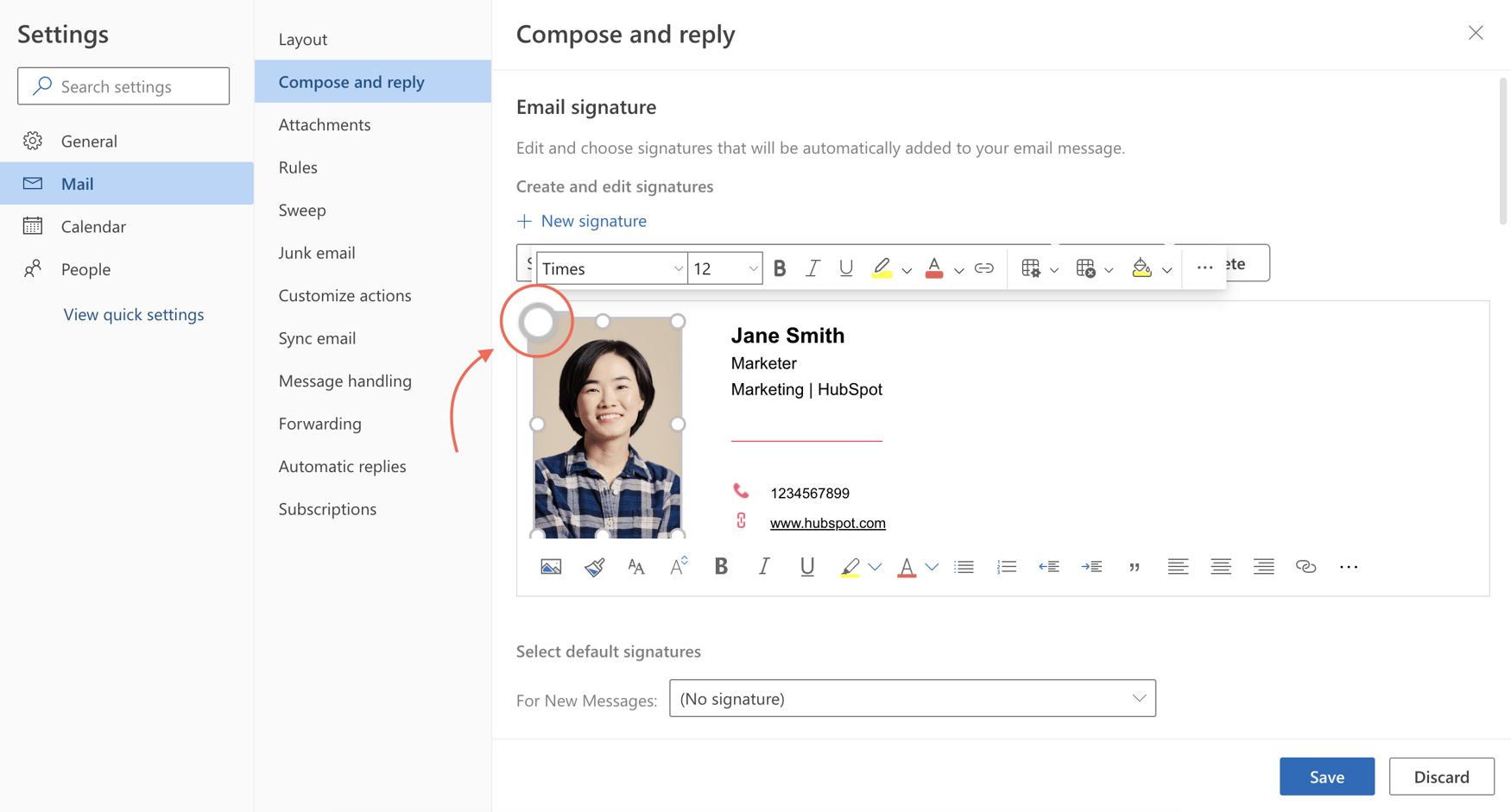This screenshot has height=812, width=1511.
Task: Insert a bulleted list
Action: [x=964, y=567]
